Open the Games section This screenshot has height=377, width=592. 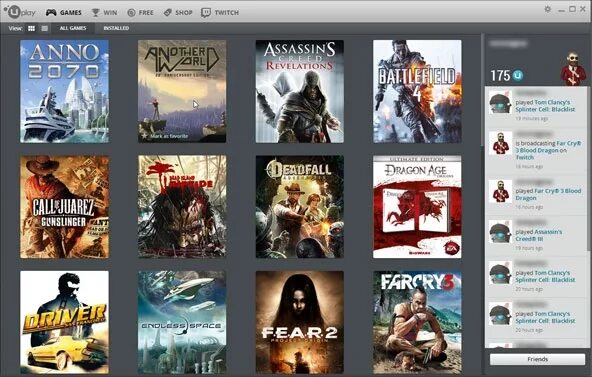(x=63, y=12)
